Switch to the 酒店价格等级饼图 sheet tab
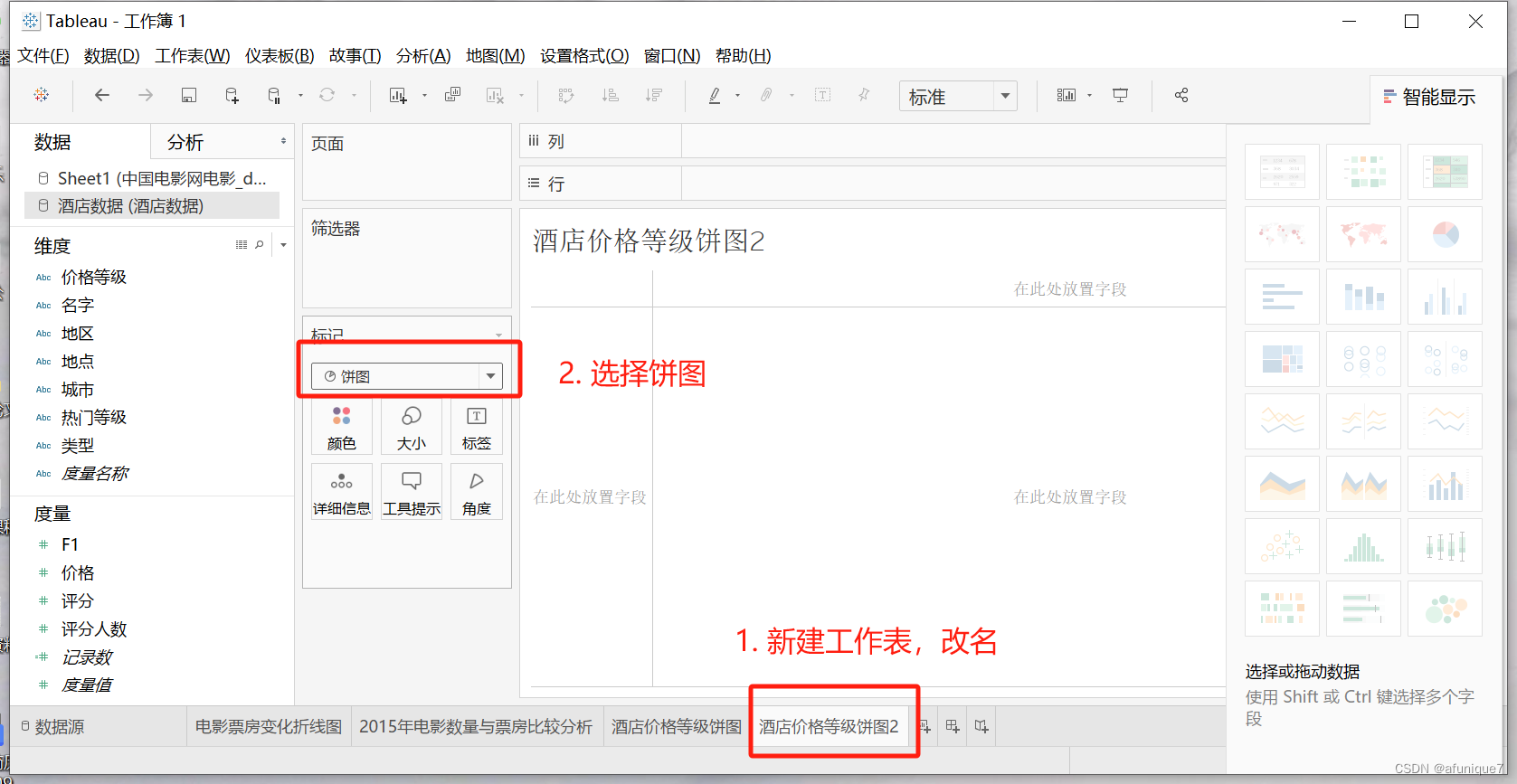The height and width of the screenshot is (784, 1517). 676,727
